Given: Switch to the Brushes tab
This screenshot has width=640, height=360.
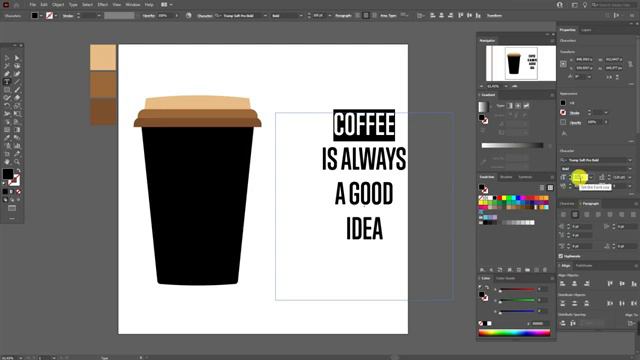Looking at the screenshot, I should 506,177.
